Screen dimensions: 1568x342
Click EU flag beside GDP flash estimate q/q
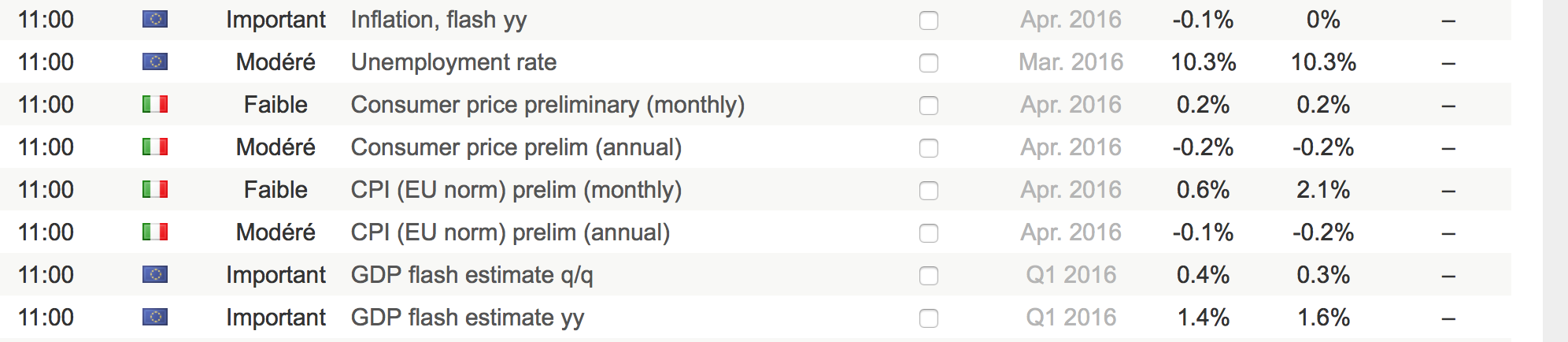[x=155, y=274]
